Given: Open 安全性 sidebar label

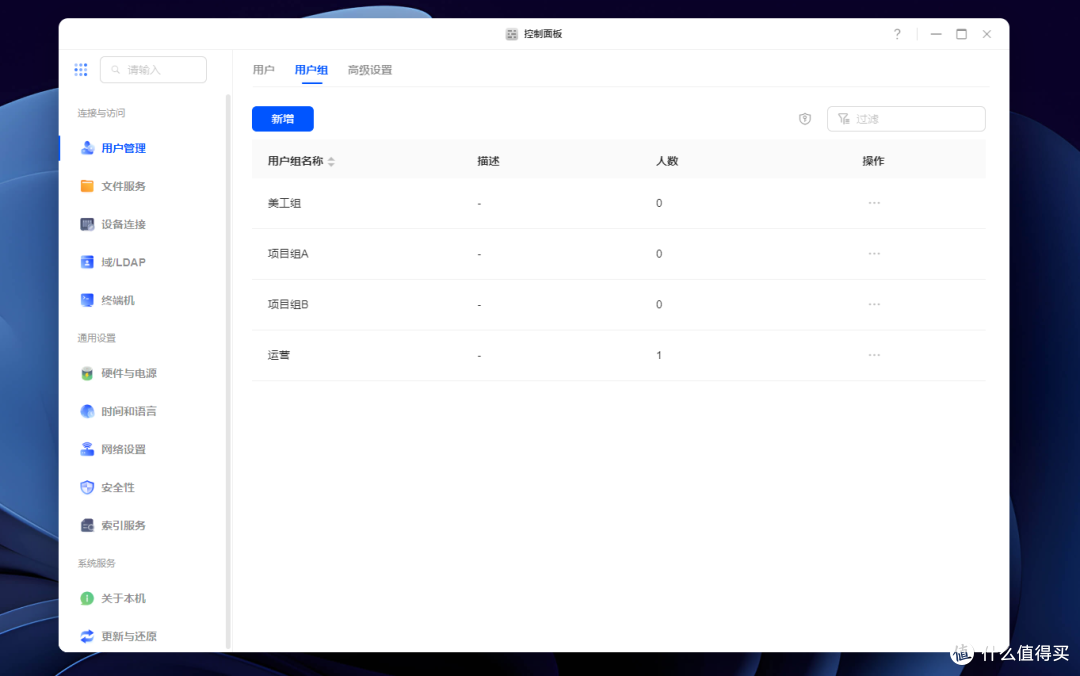Looking at the screenshot, I should [118, 487].
